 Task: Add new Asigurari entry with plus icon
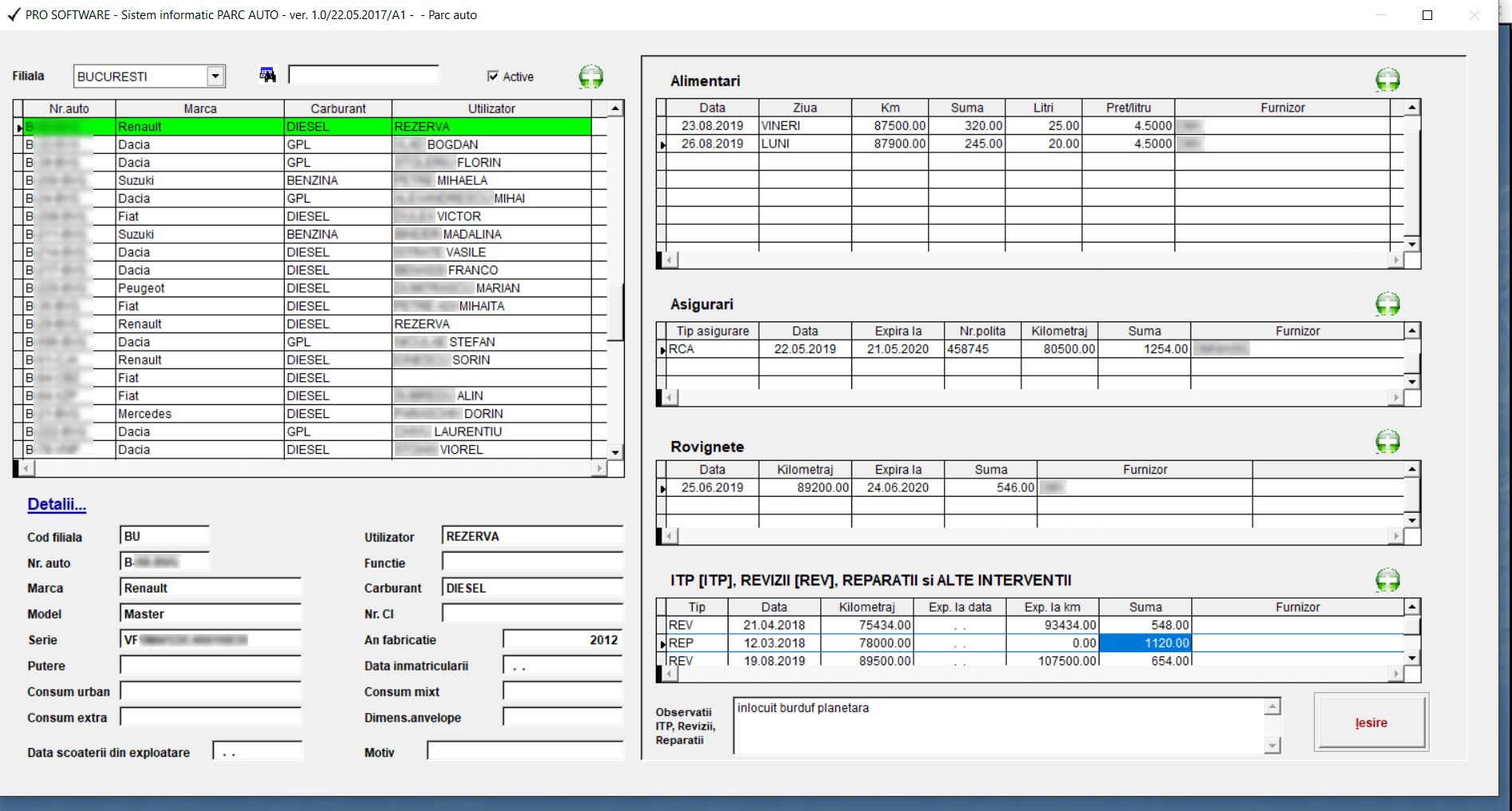click(1388, 304)
